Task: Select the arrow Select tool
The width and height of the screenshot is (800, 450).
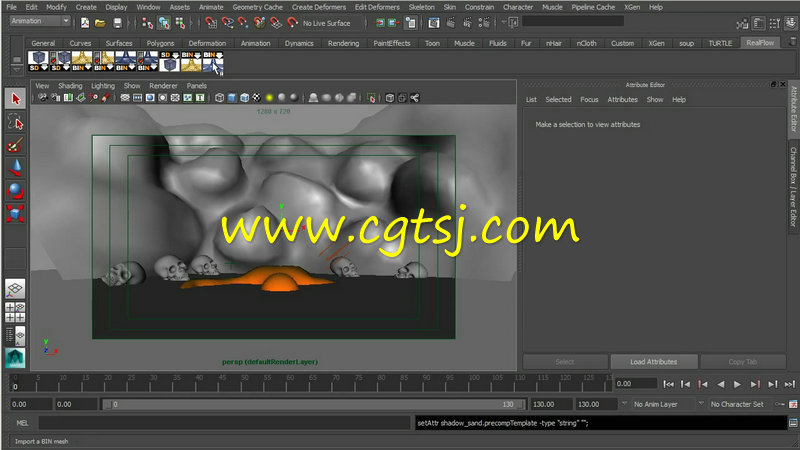Action: pos(15,98)
